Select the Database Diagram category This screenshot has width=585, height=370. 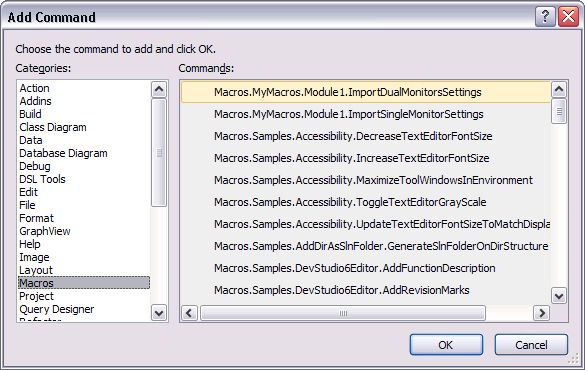[84, 153]
